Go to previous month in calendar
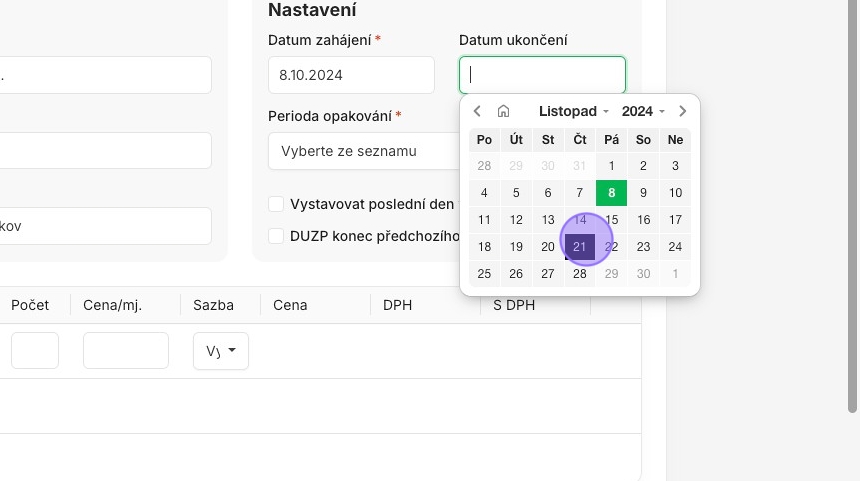860x481 pixels. pos(477,111)
